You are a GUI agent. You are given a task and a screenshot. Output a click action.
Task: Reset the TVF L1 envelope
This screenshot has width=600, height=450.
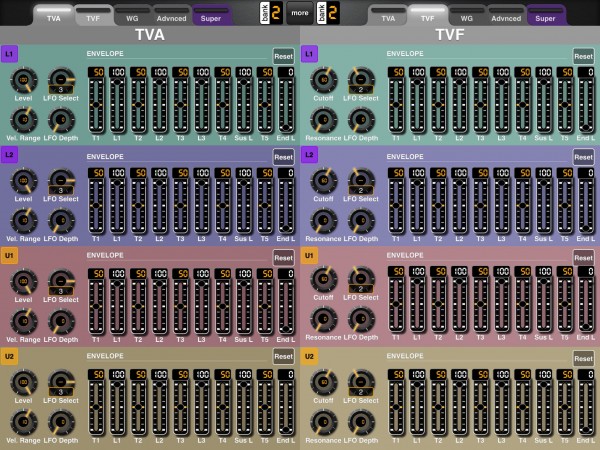(x=584, y=56)
